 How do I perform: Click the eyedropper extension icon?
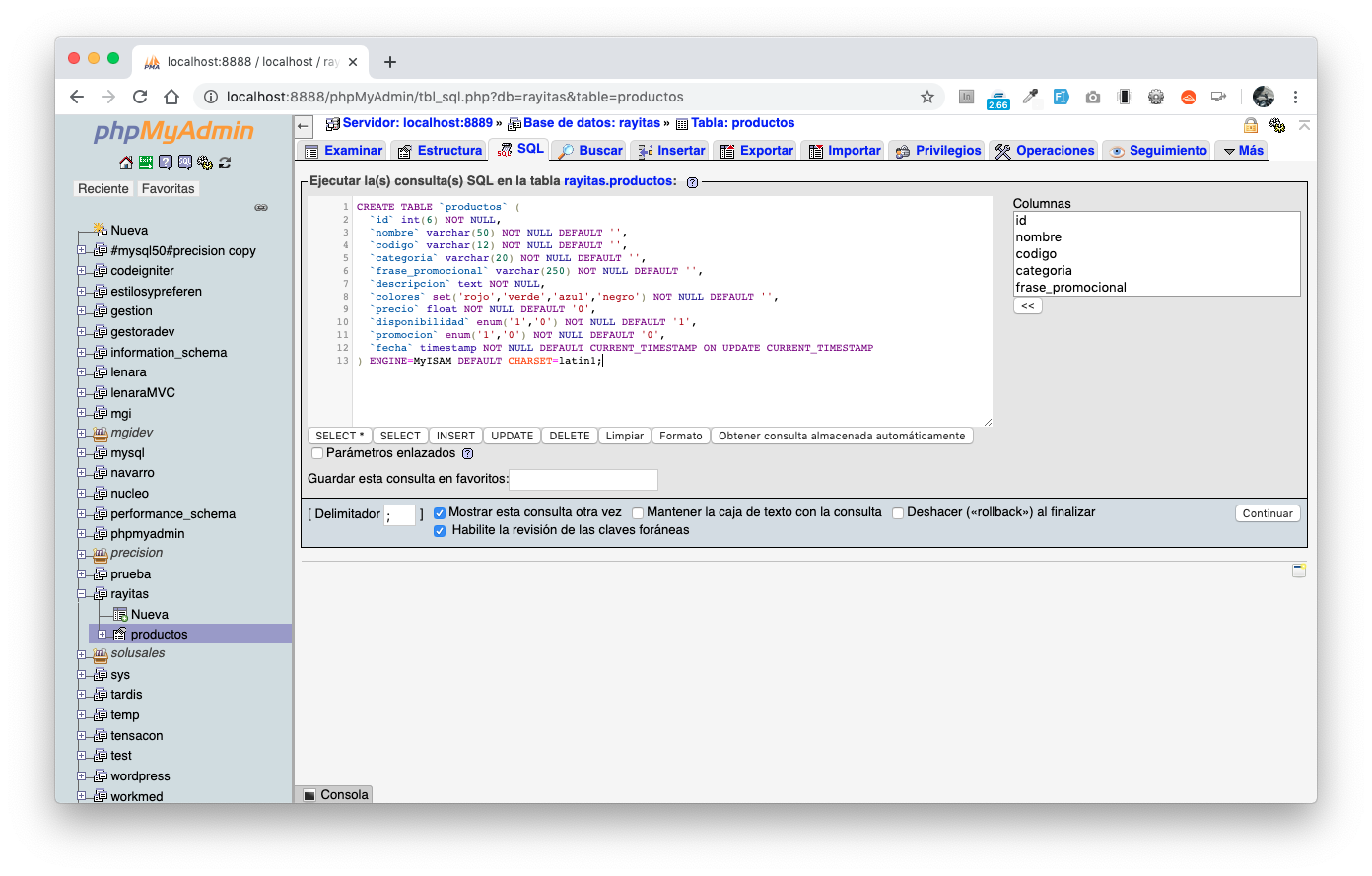(1030, 97)
